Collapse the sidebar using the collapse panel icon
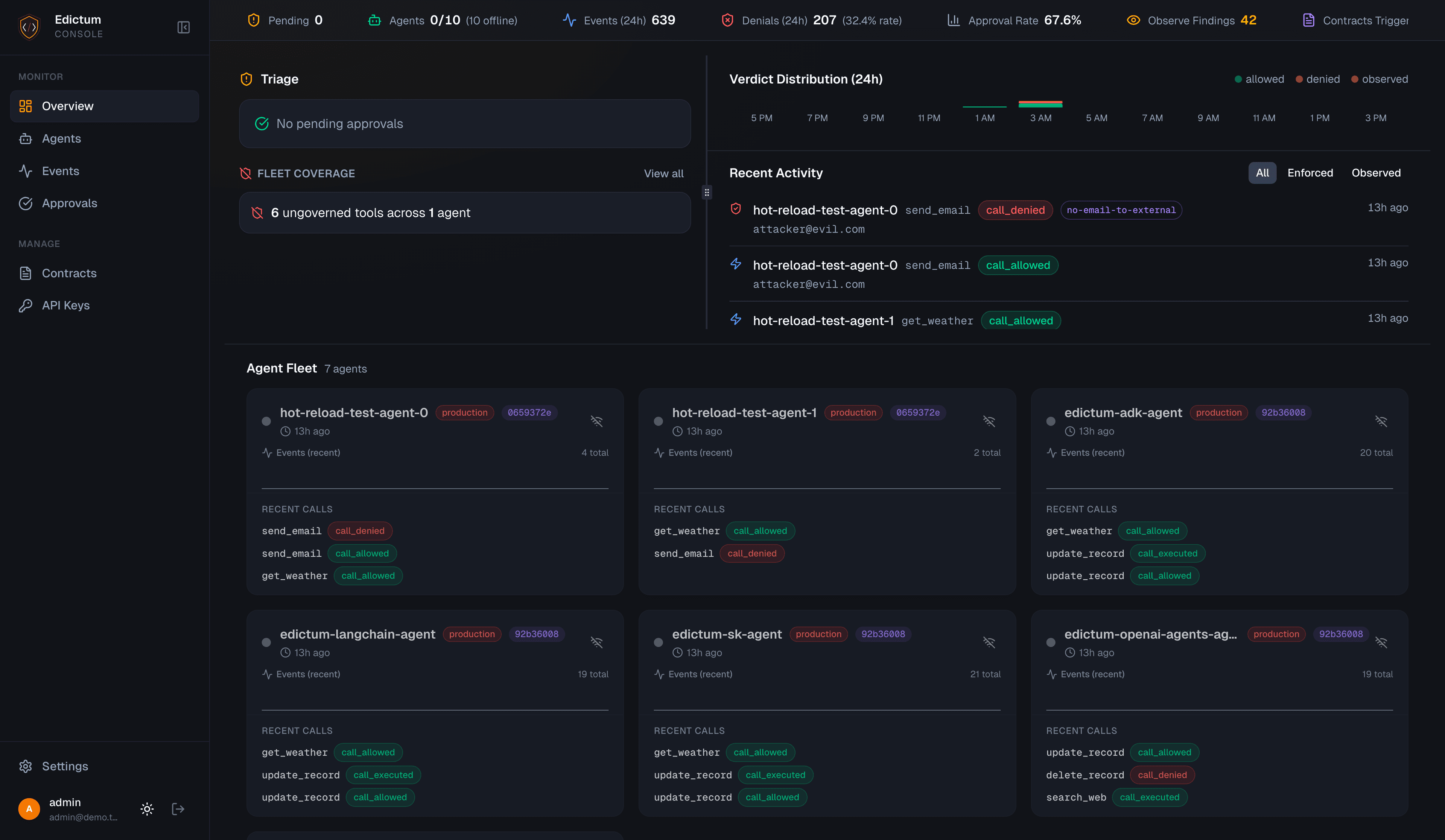1445x840 pixels. point(184,26)
